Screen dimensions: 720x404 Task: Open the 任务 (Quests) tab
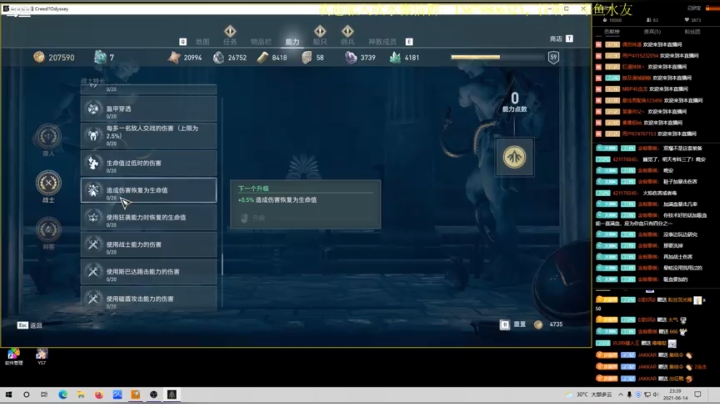pos(230,42)
